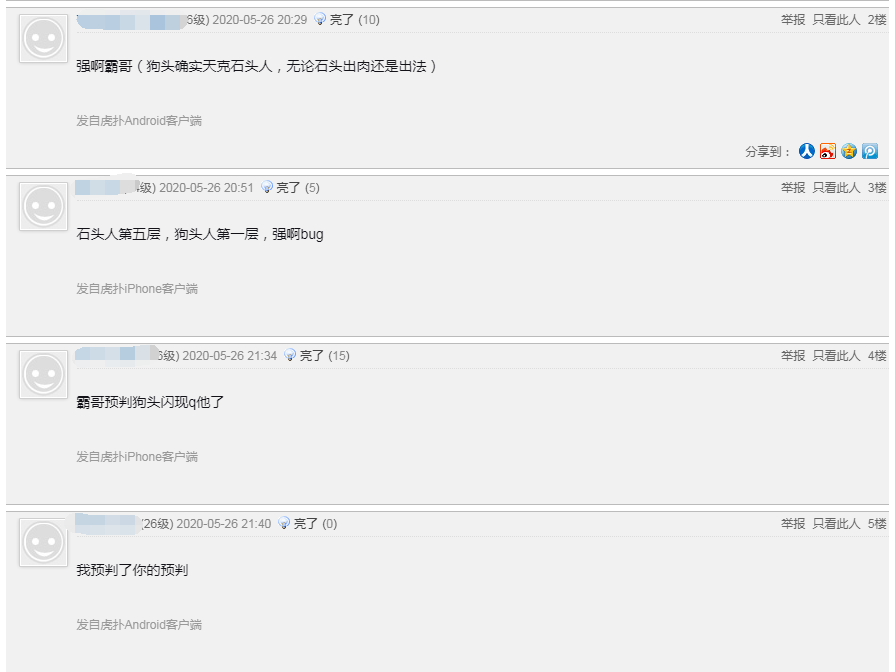
Task: Open the 3楼 commenter's avatar
Action: (x=43, y=206)
